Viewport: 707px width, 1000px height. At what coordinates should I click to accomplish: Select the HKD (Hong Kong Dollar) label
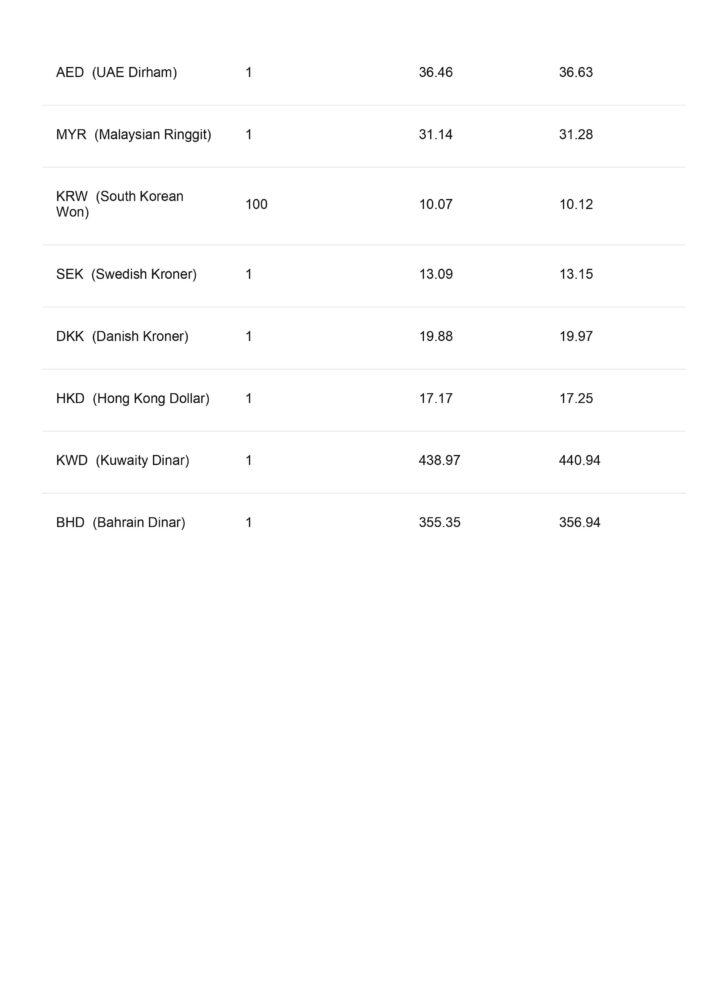[133, 399]
